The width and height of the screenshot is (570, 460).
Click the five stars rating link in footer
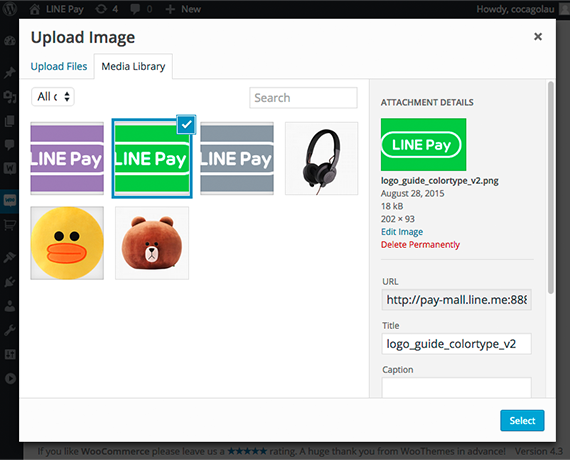tap(247, 451)
